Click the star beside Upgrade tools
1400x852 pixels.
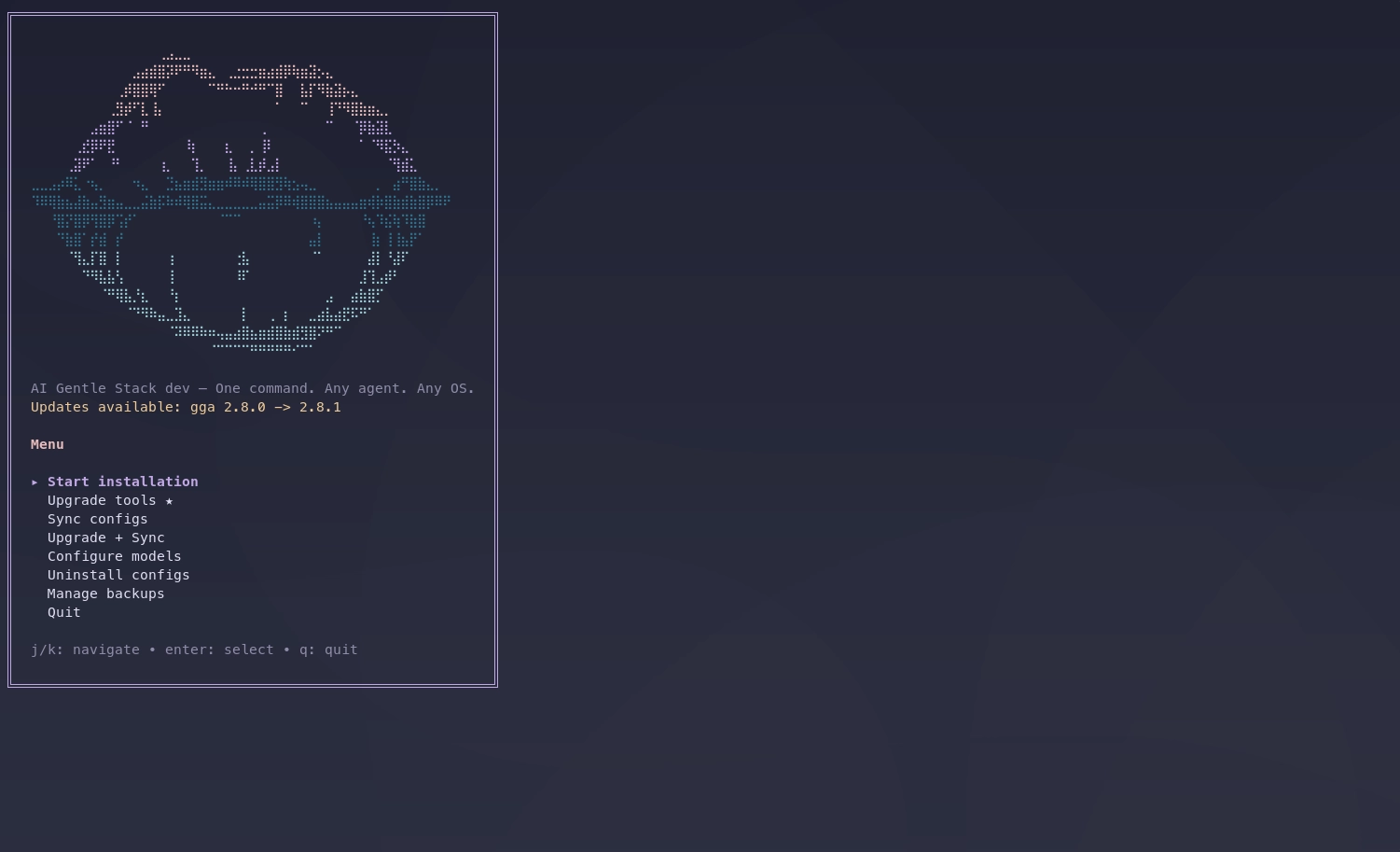169,501
